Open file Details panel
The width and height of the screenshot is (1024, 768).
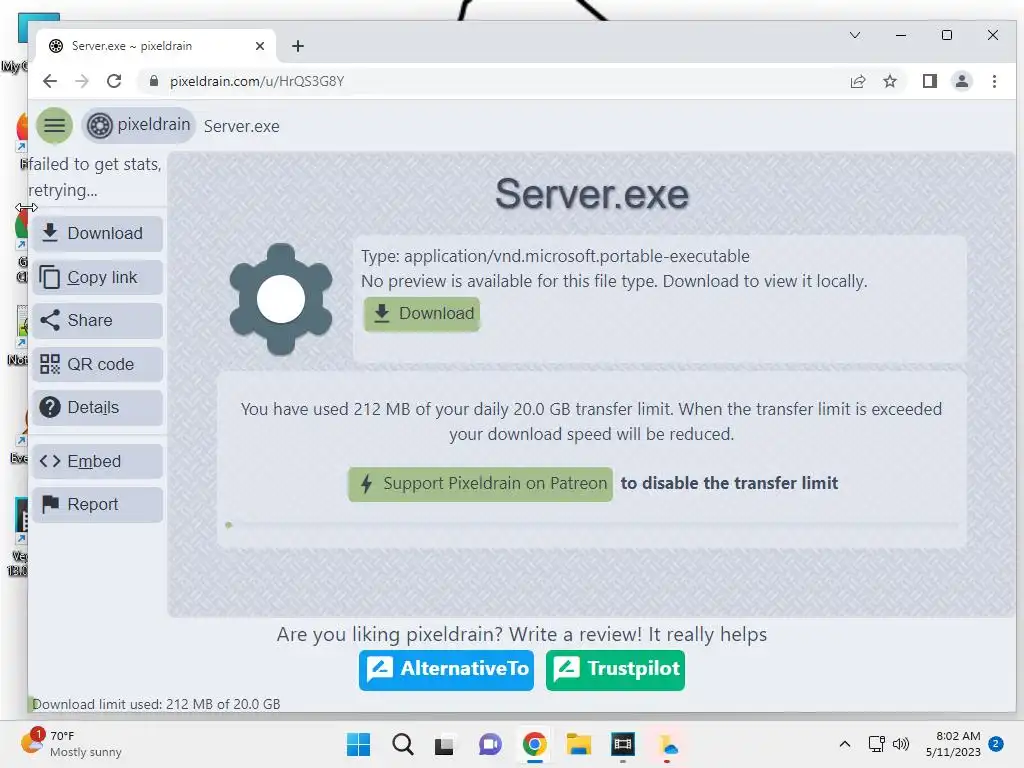pos(97,408)
